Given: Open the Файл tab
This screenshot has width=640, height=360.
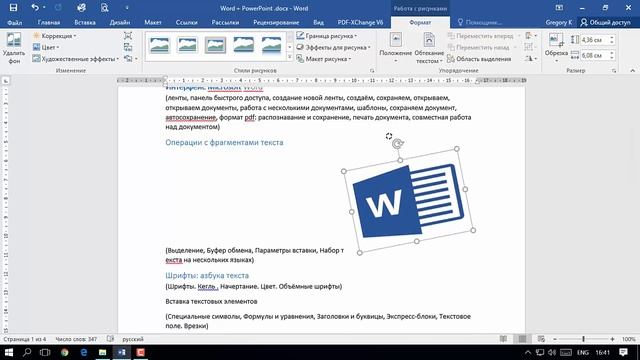Looking at the screenshot, I should [x=15, y=22].
